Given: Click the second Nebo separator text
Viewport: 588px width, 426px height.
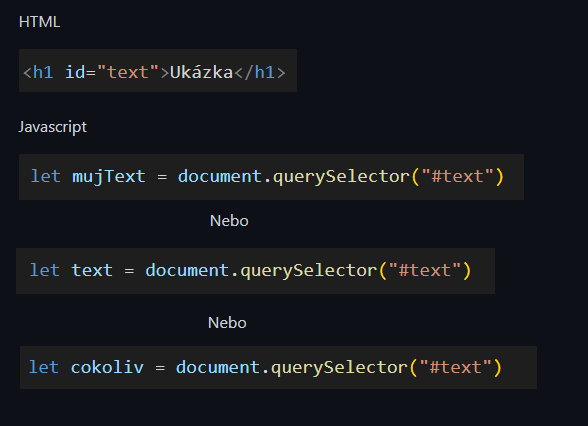Looking at the screenshot, I should point(227,322).
